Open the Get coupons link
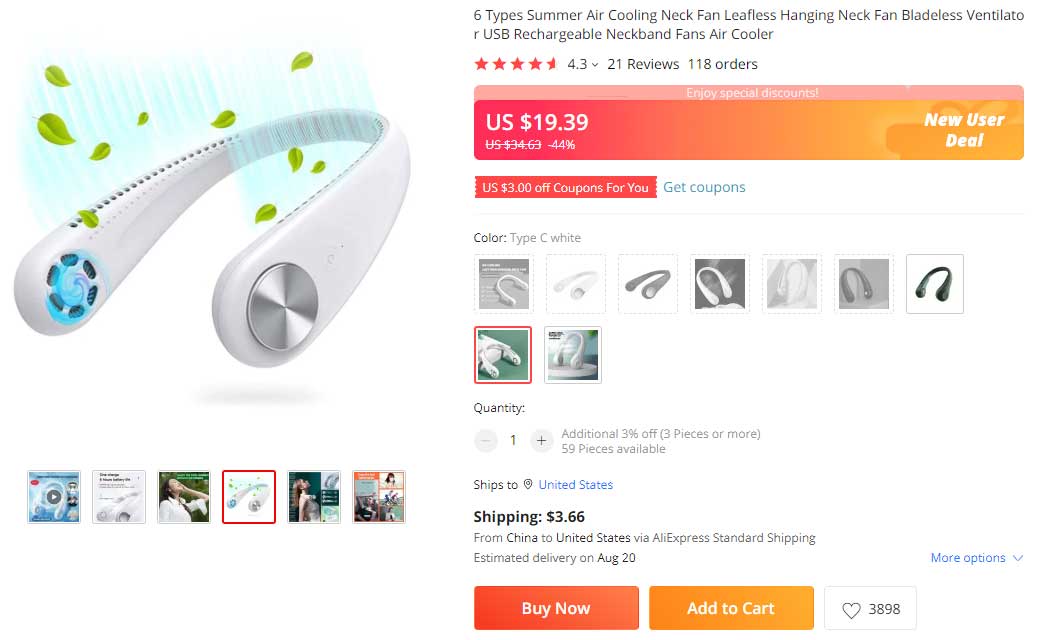Viewport: 1042px width, 640px height. 704,187
